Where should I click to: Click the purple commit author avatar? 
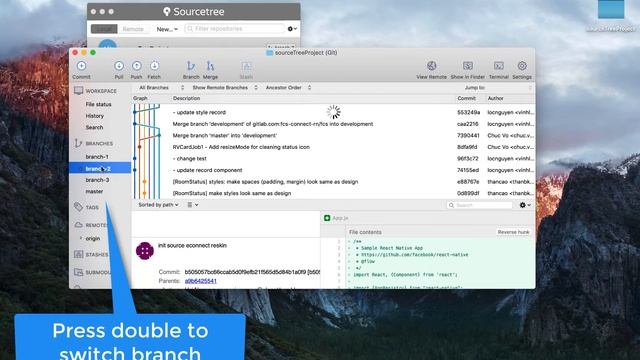[144, 251]
